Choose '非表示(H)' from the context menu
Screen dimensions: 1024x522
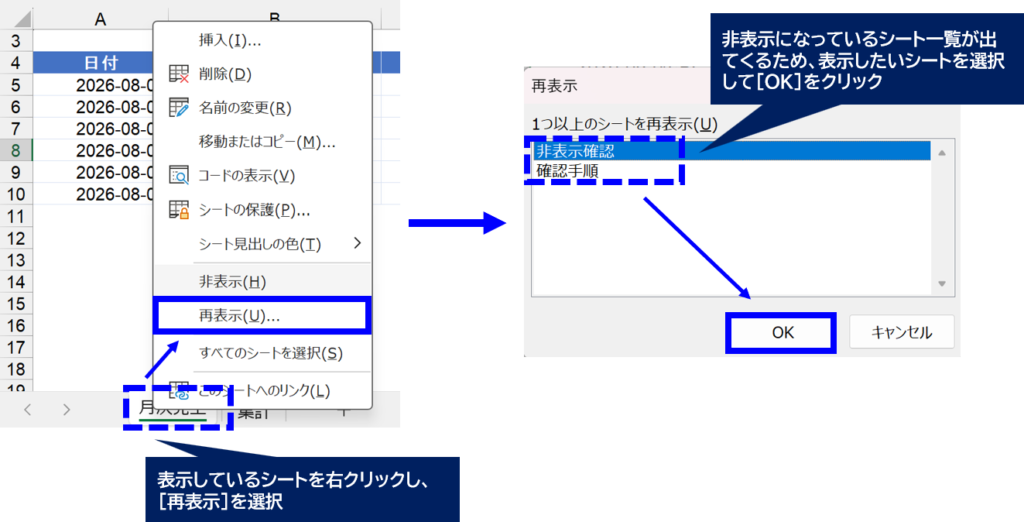263,282
